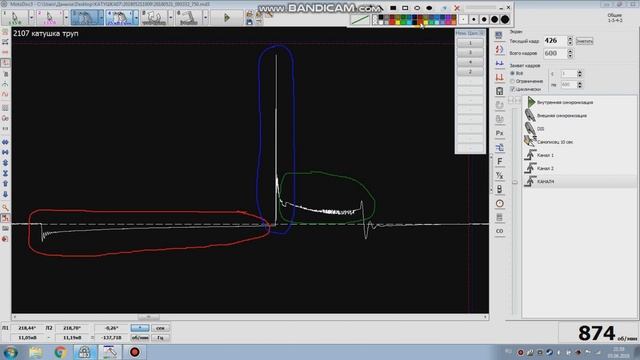Select 'Внутренняя синхронизация' trigger option
The width and height of the screenshot is (640, 360).
pyautogui.click(x=565, y=102)
